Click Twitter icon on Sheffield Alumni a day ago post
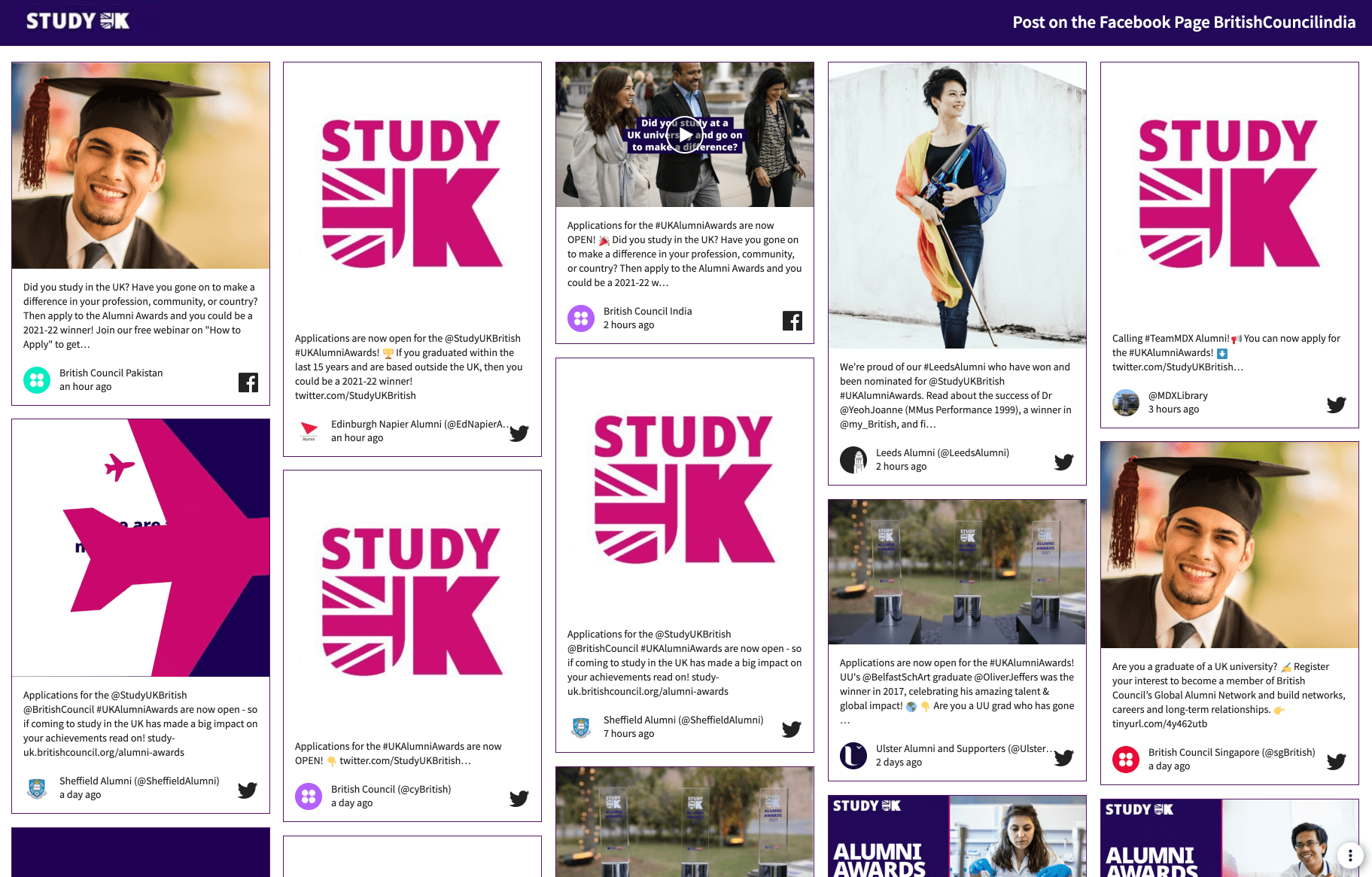 coord(248,790)
